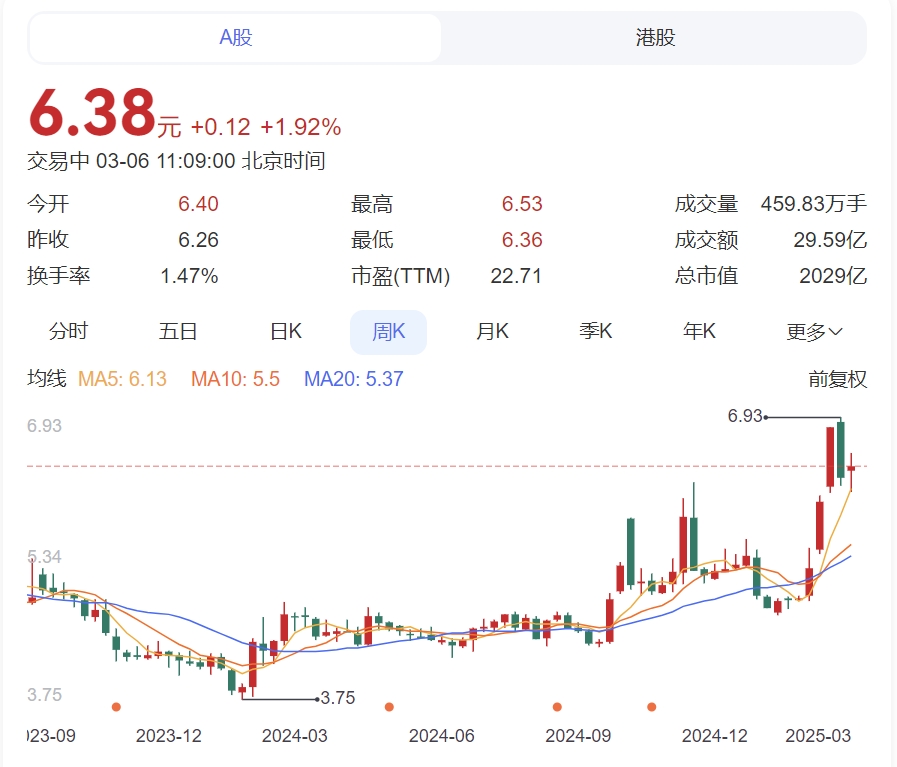Viewport: 897px width, 767px height.
Task: Select the 五日 chart view
Action: click(x=178, y=331)
